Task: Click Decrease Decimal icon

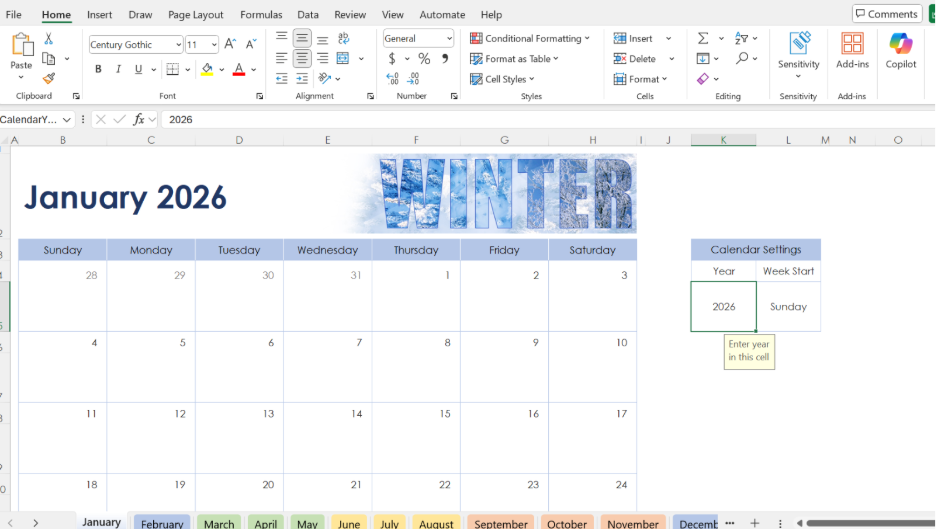Action: point(413,78)
